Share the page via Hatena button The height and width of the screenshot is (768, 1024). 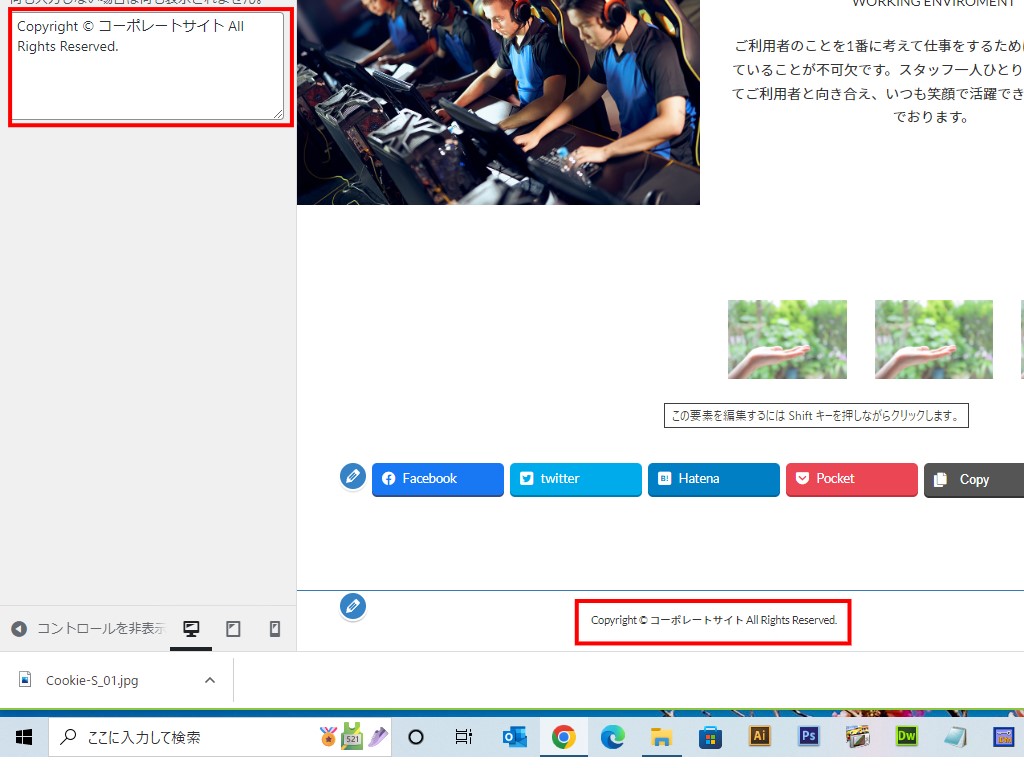714,479
